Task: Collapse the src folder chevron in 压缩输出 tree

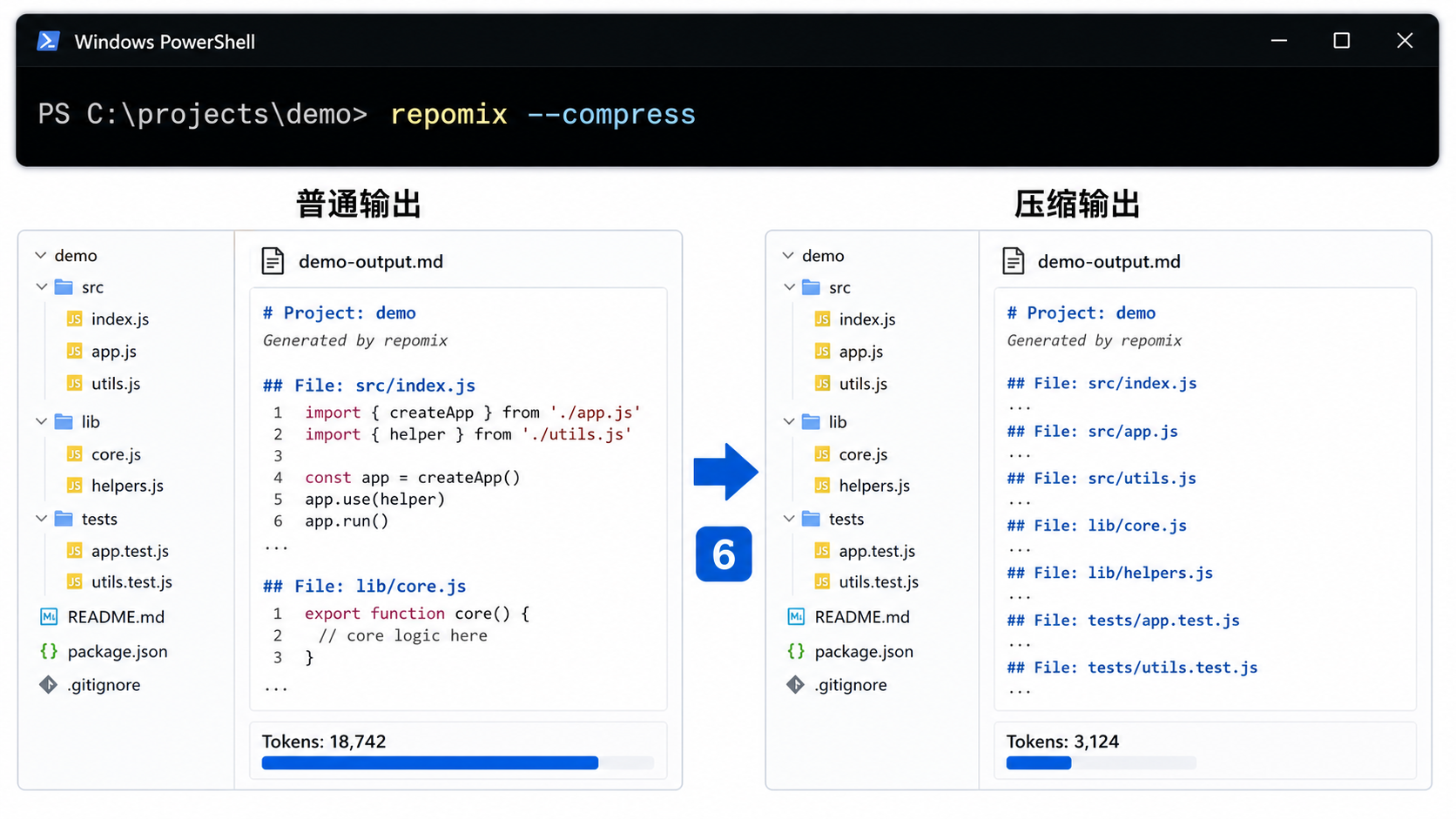Action: click(x=788, y=287)
